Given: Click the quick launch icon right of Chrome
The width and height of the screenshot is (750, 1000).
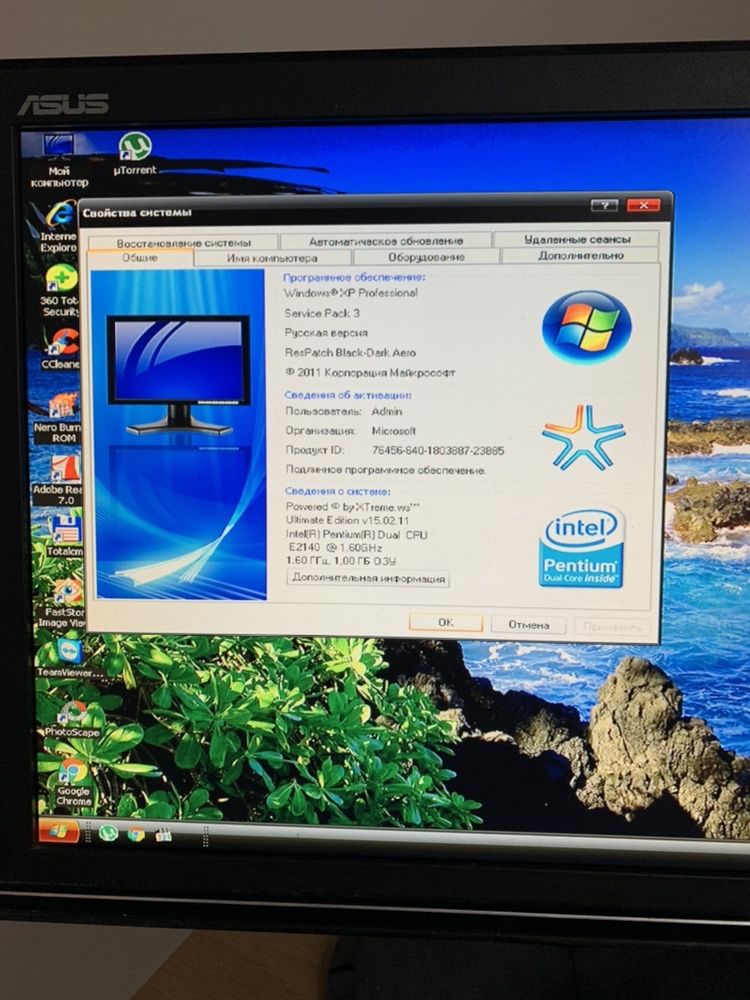Looking at the screenshot, I should pos(163,834).
